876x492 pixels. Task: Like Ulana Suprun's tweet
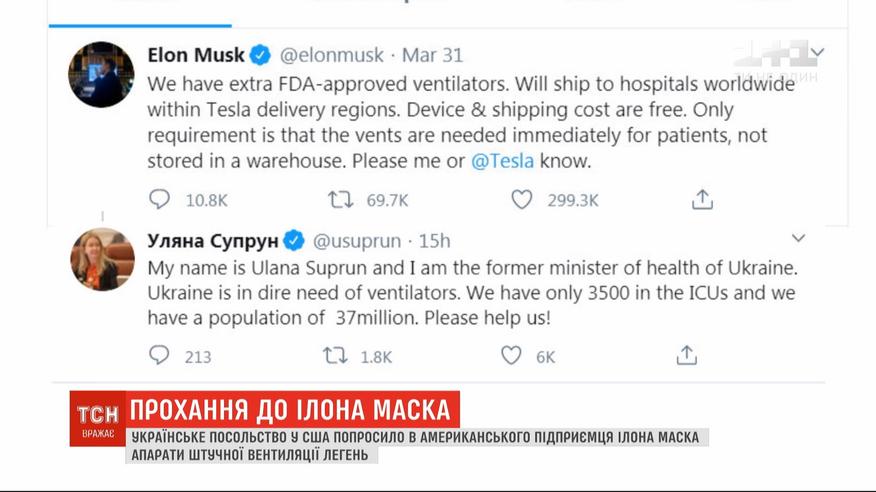[511, 355]
